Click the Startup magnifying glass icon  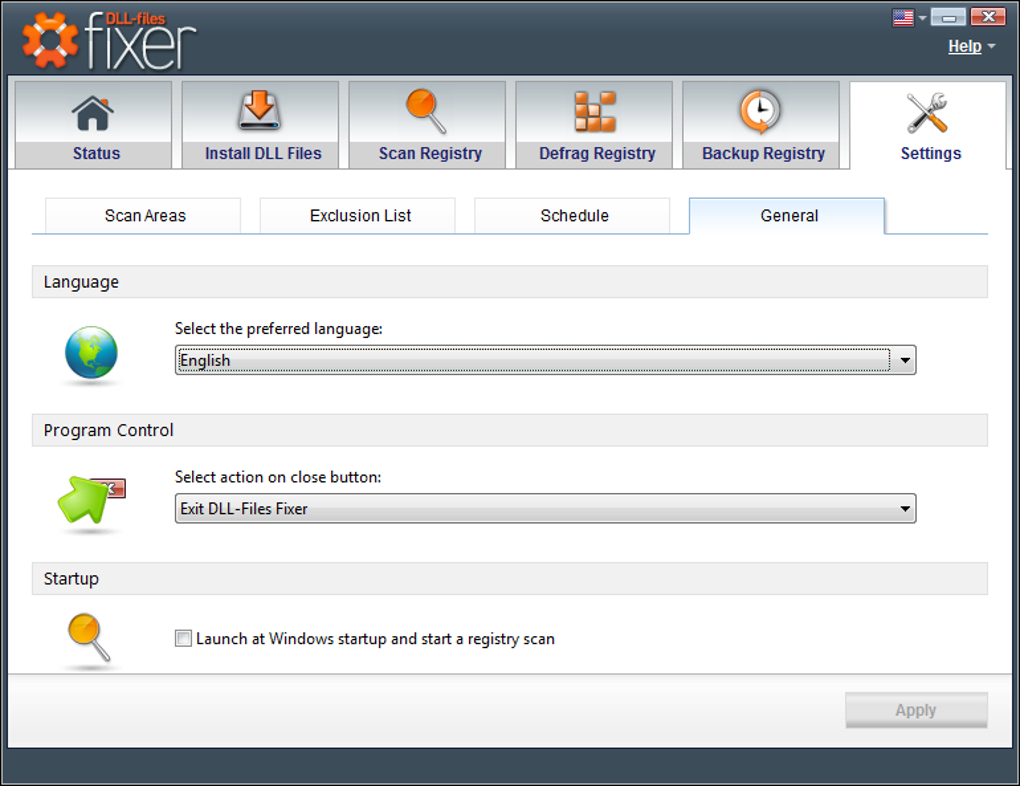pyautogui.click(x=89, y=637)
